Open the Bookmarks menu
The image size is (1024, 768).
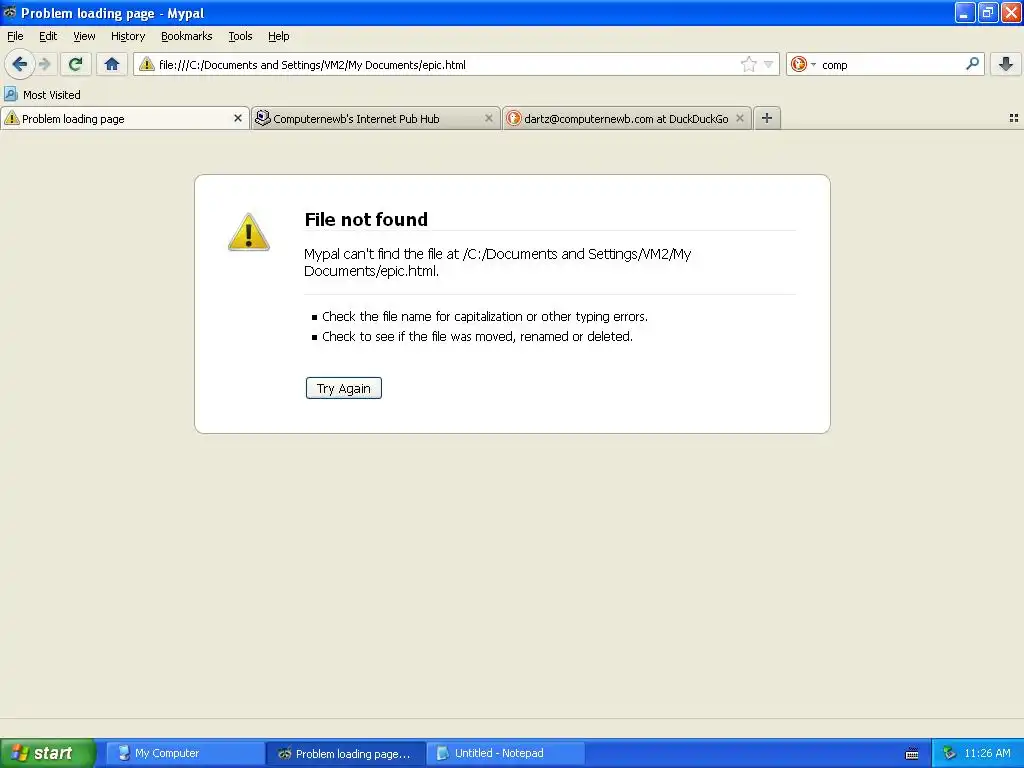point(187,36)
